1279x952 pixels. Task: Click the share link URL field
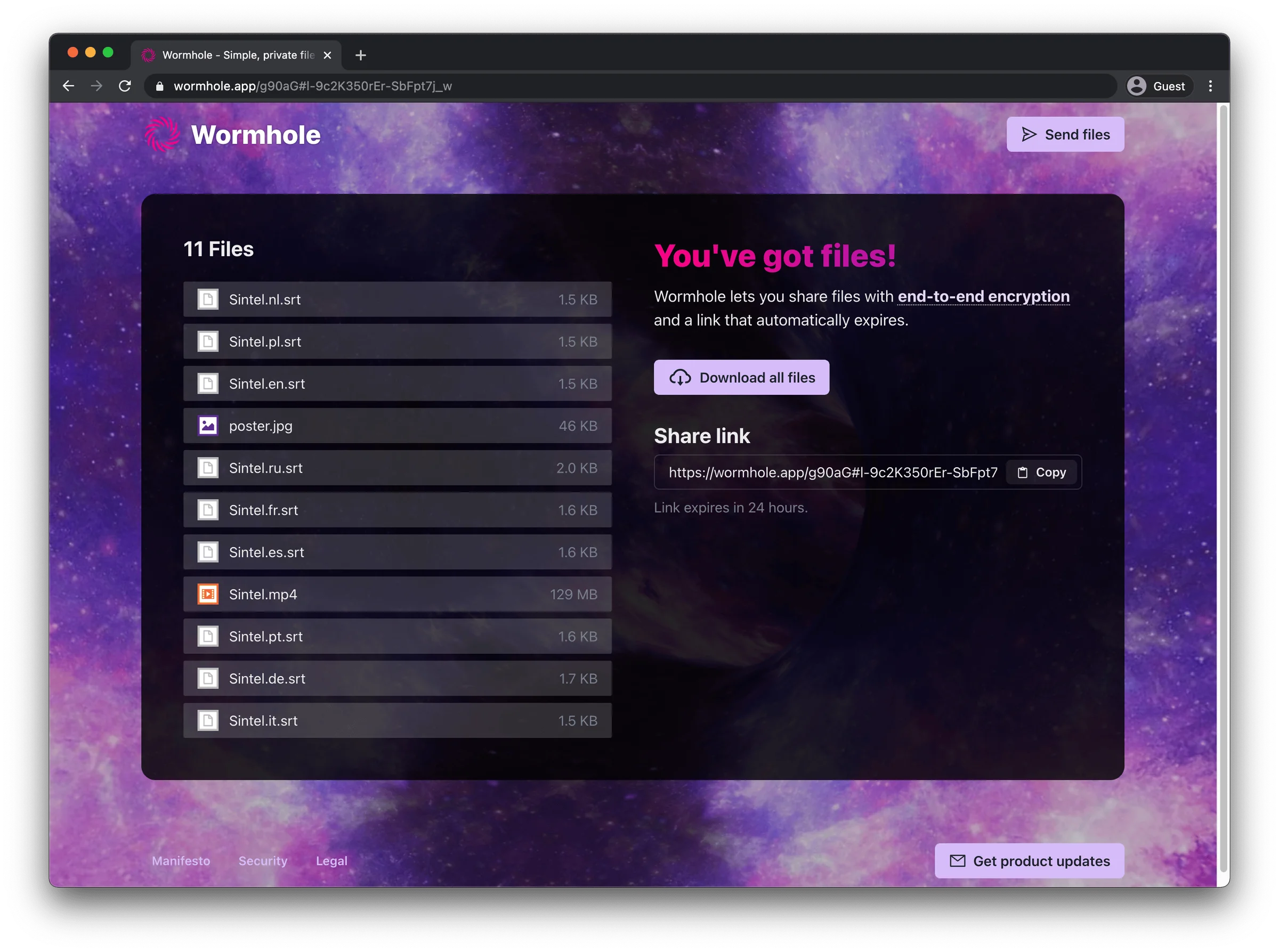click(833, 473)
